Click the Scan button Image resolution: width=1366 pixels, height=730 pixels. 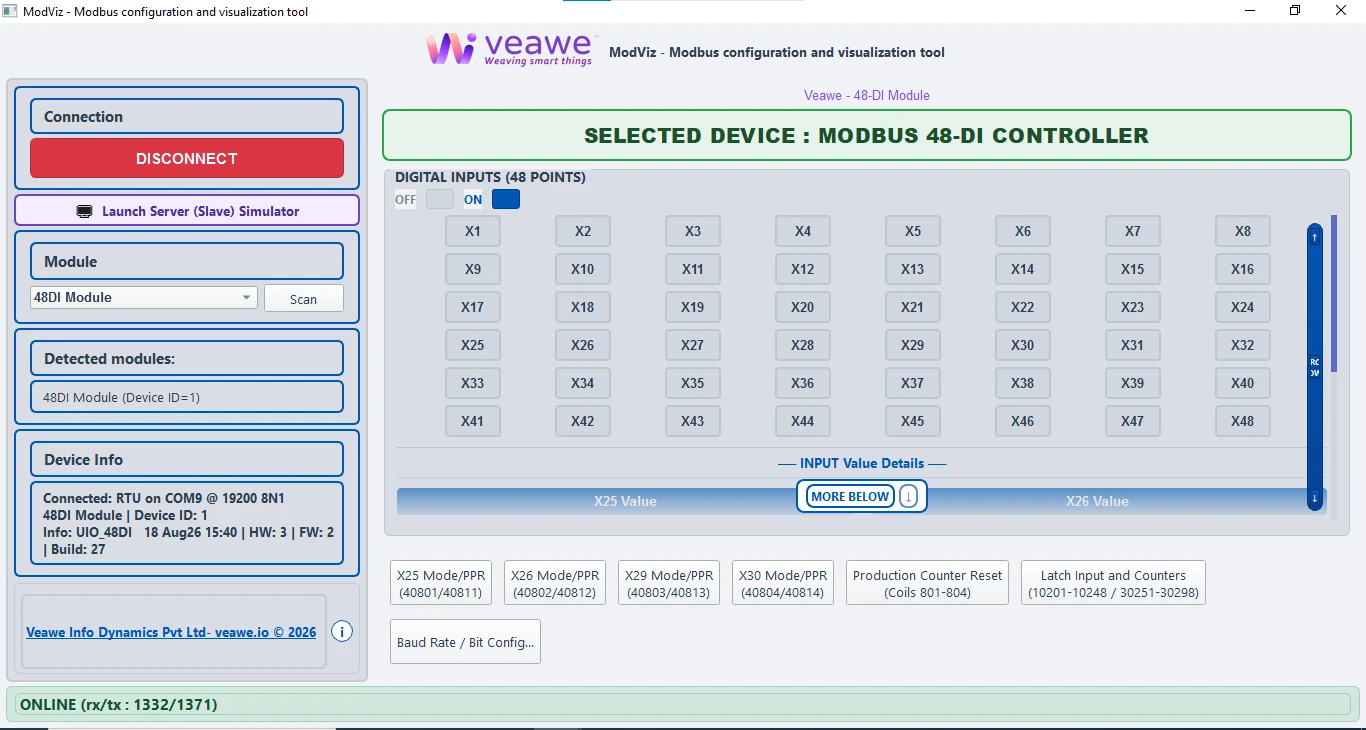click(304, 298)
